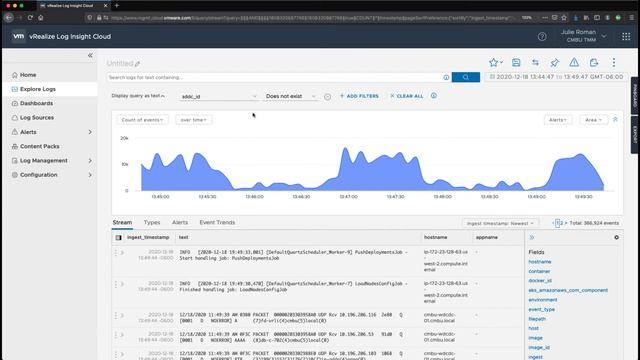
Task: Open the favorites star menu
Action: (495, 63)
